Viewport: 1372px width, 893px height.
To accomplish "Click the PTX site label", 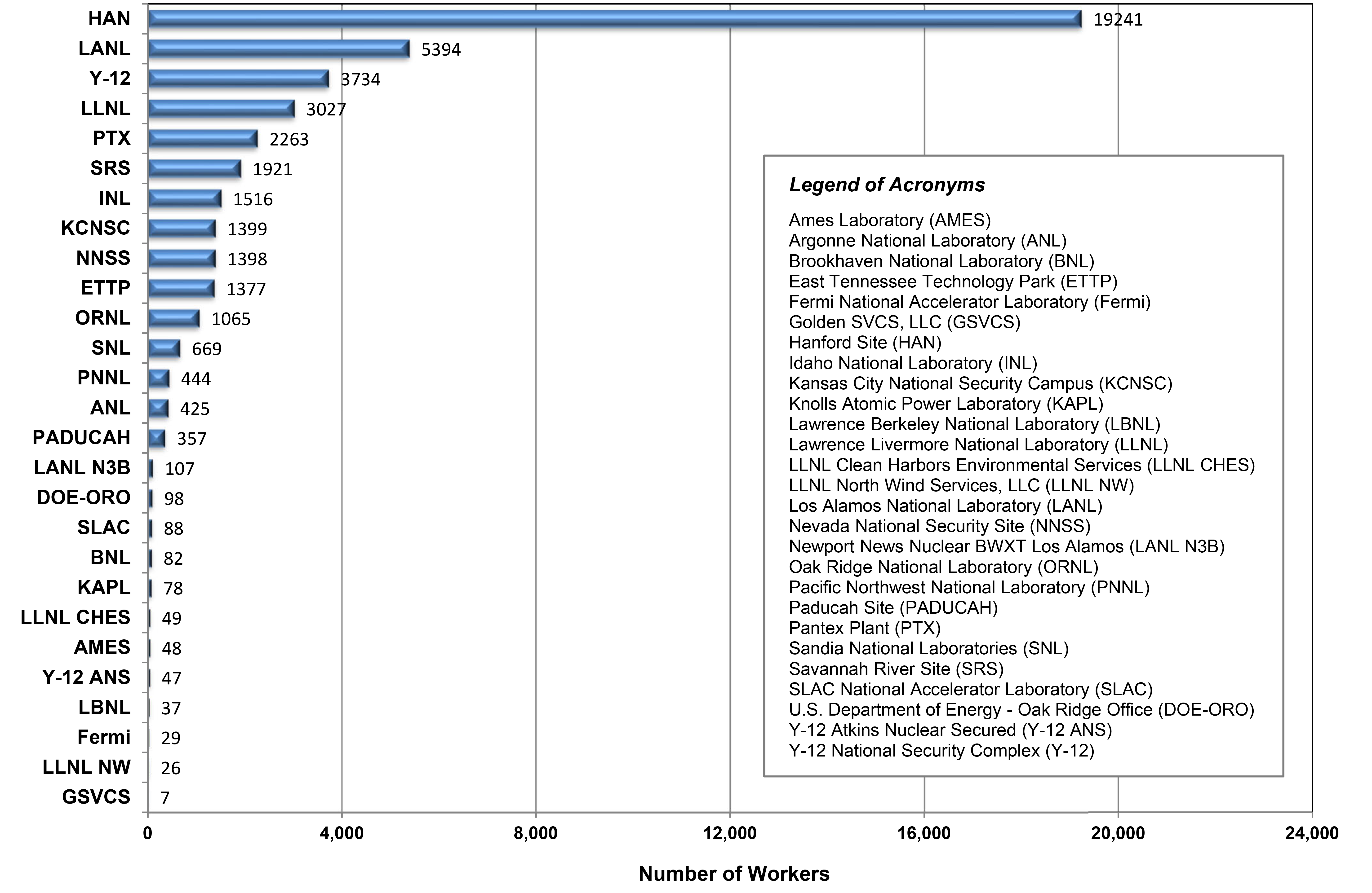I will click(112, 138).
